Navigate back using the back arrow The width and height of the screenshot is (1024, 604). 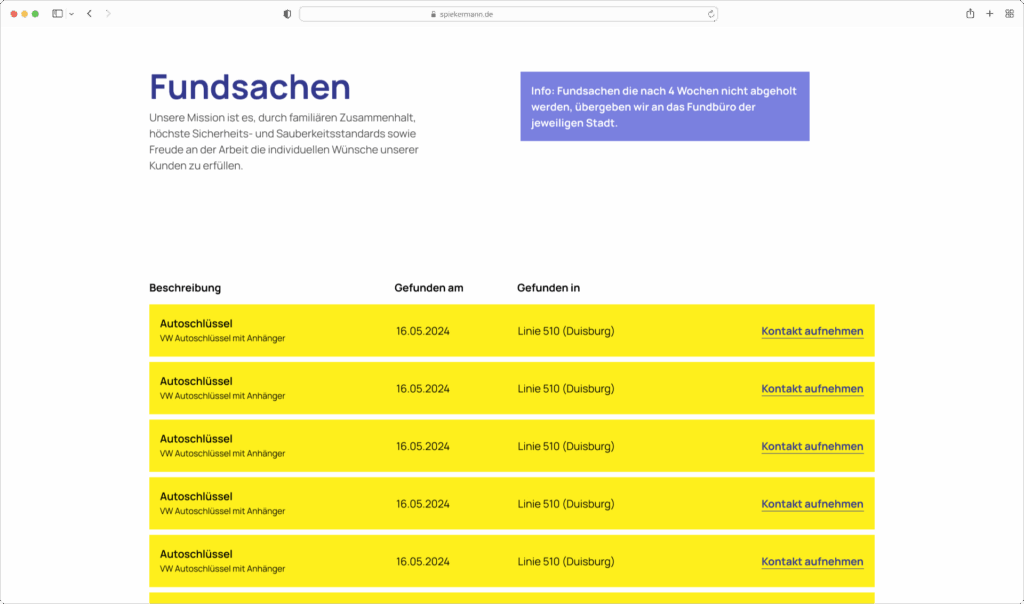coord(88,14)
